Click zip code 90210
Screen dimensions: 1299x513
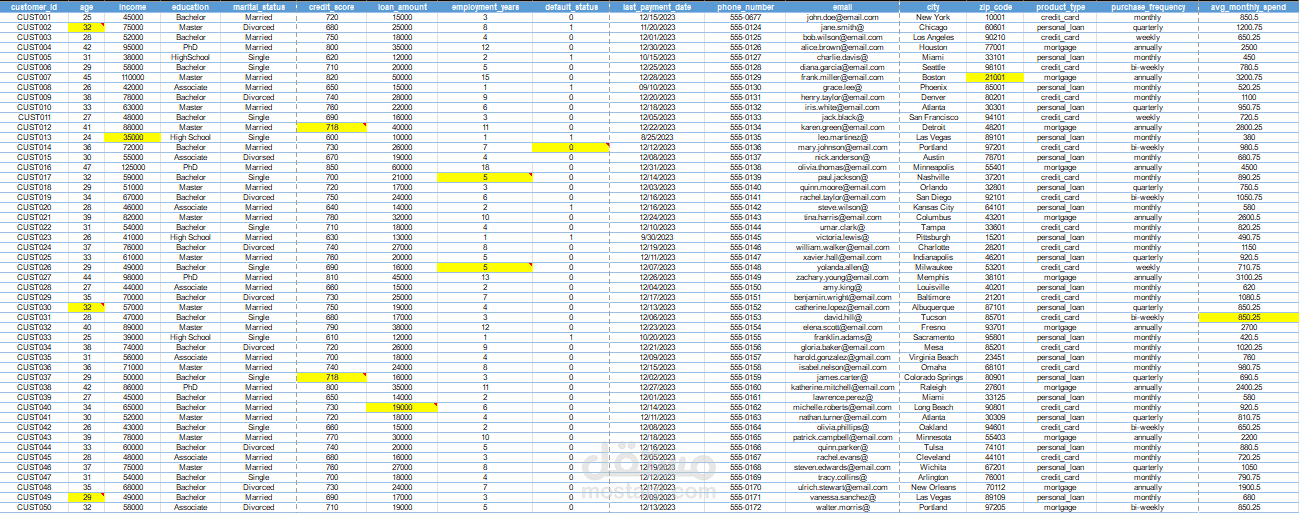click(x=995, y=37)
